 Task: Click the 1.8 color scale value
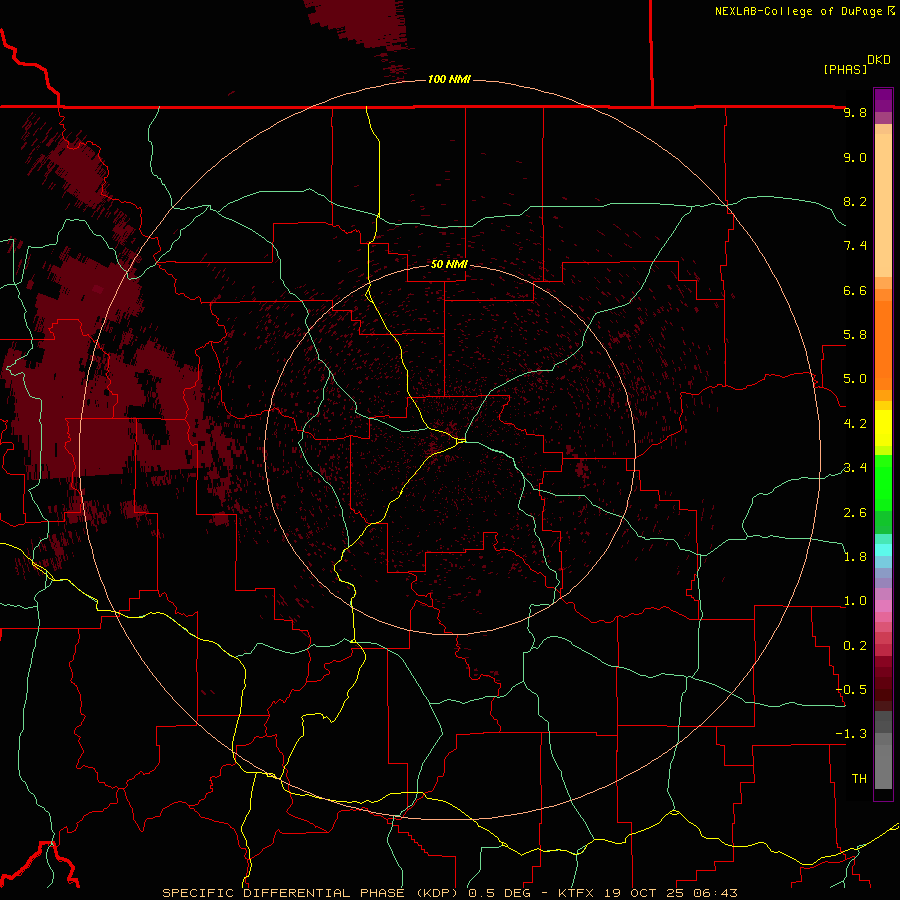coord(855,557)
